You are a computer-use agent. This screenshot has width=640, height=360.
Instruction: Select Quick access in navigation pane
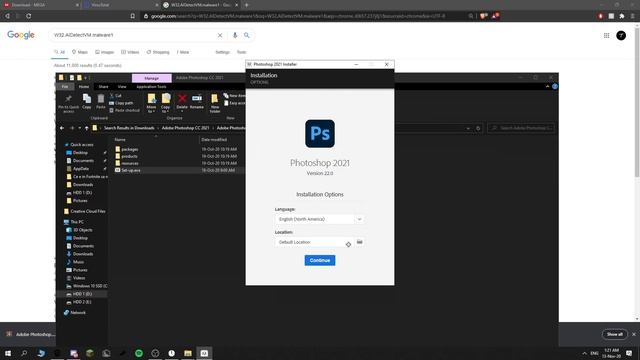pos(82,144)
